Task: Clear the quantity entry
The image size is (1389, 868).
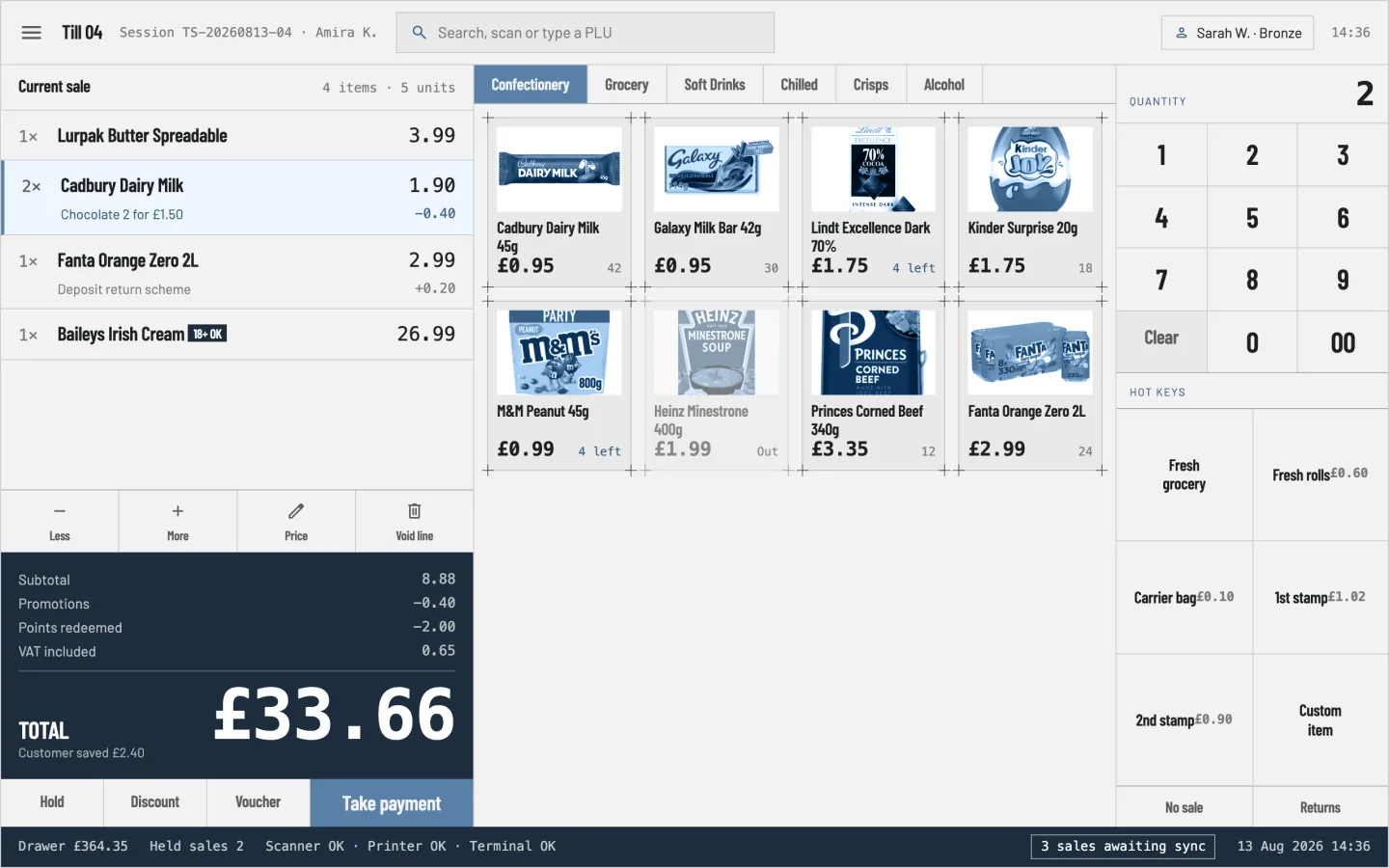Action: 1161,341
